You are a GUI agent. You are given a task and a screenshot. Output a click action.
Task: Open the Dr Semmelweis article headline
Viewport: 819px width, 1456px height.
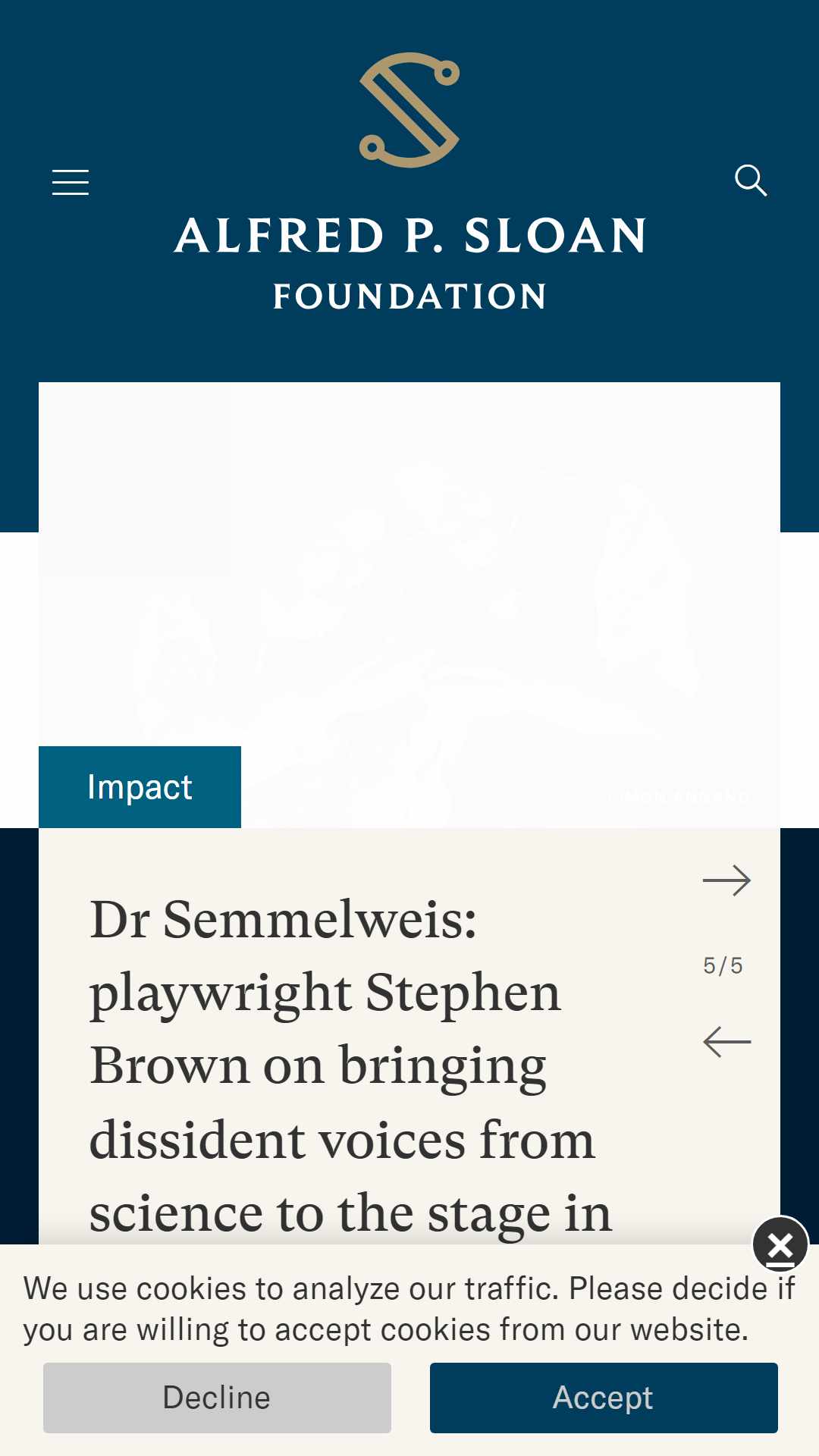350,1066
